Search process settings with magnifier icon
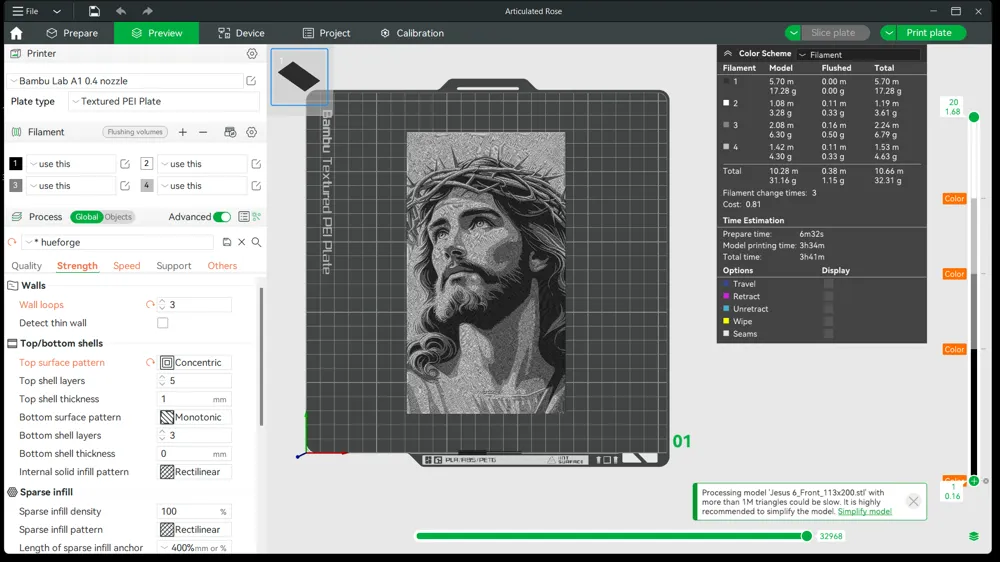 [x=256, y=242]
